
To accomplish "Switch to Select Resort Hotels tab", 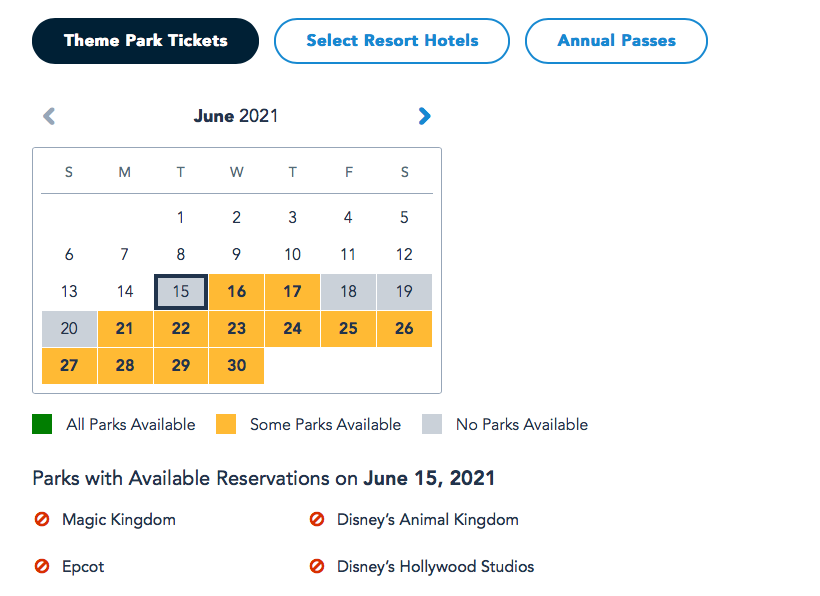I will point(392,41).
